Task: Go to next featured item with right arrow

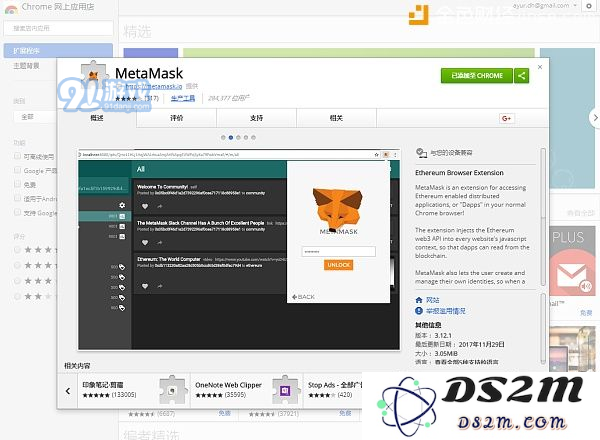Action: (x=595, y=118)
